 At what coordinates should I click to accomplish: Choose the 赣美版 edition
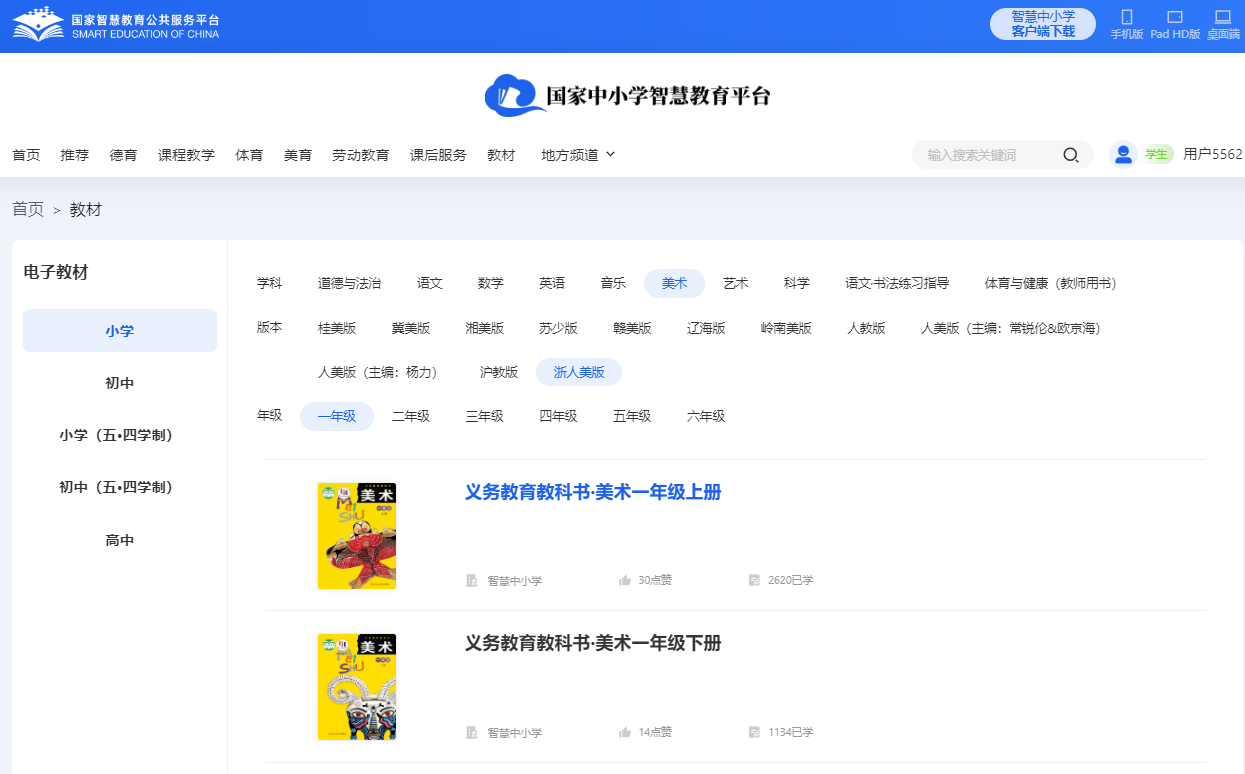pos(633,327)
